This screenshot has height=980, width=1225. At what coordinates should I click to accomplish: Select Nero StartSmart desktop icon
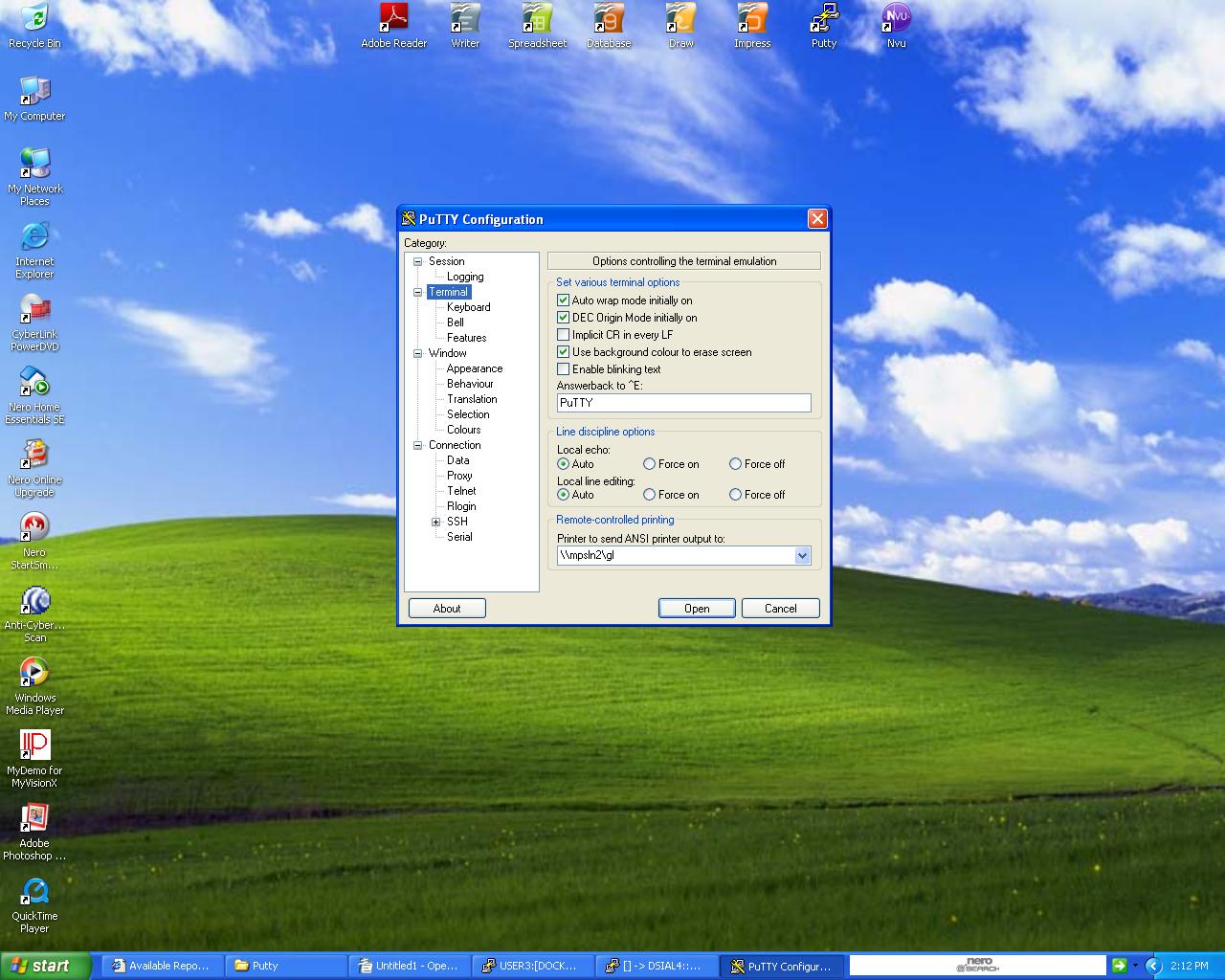(x=34, y=541)
